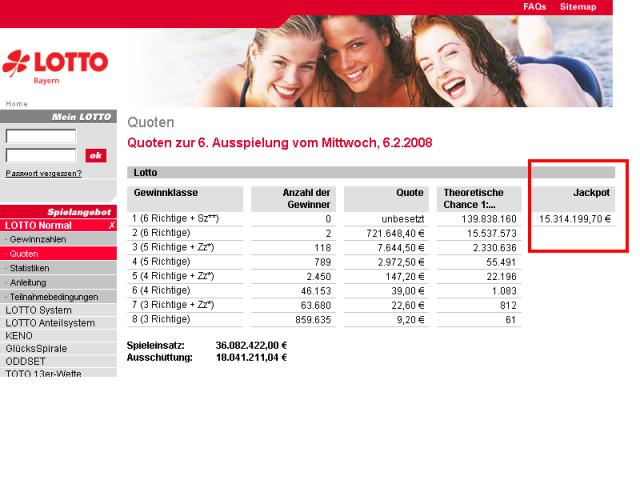Screen dimensions: 640x480
Task: Click the Anzahl der Gewinner column header
Action: pyautogui.click(x=293, y=199)
